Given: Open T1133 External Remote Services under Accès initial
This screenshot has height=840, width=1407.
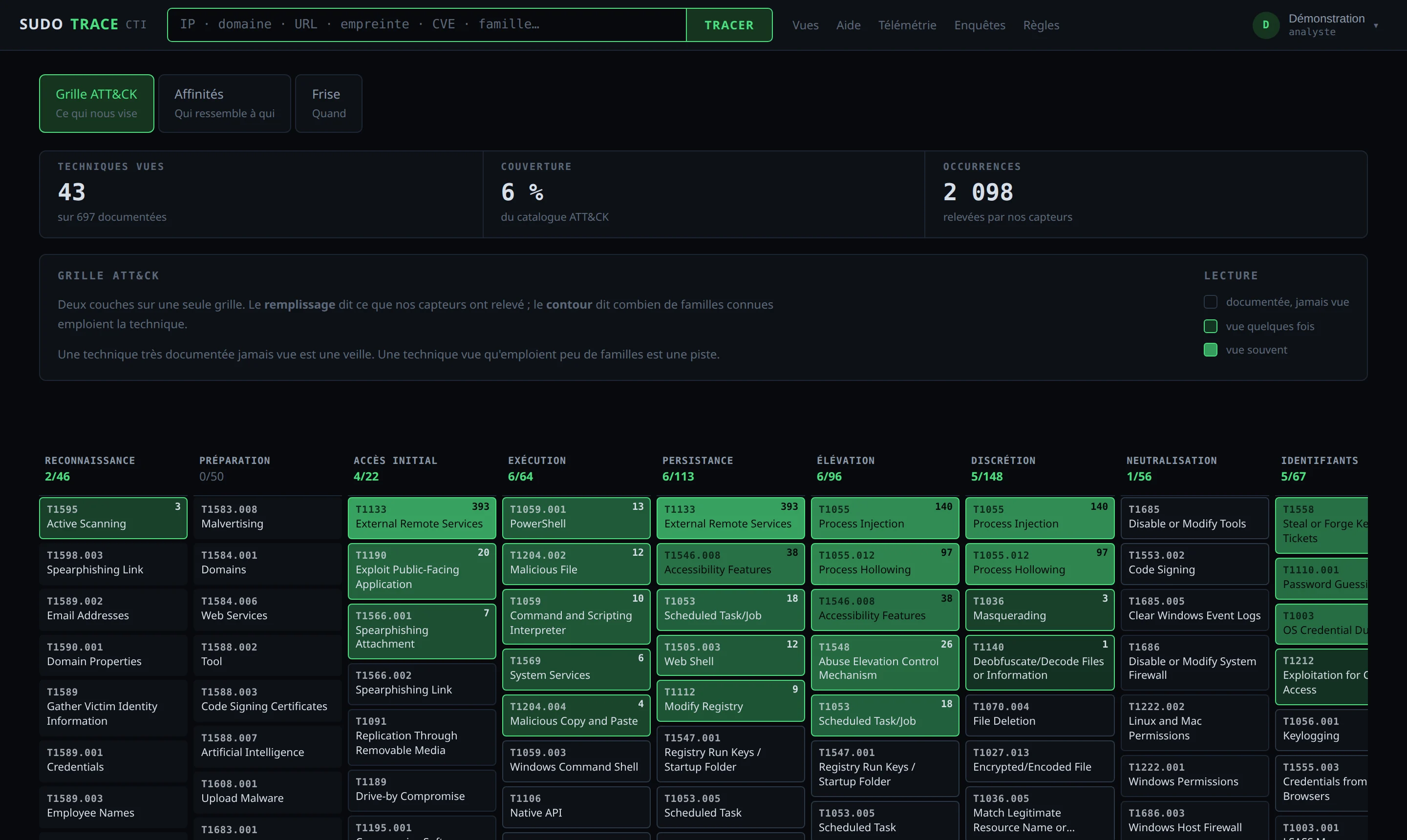Looking at the screenshot, I should [422, 517].
